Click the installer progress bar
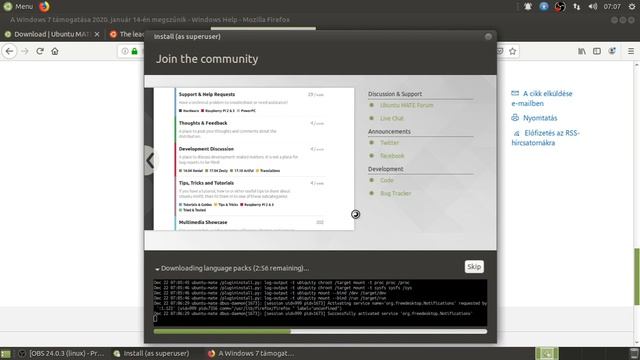Screen dimensions: 640x360 point(320,331)
